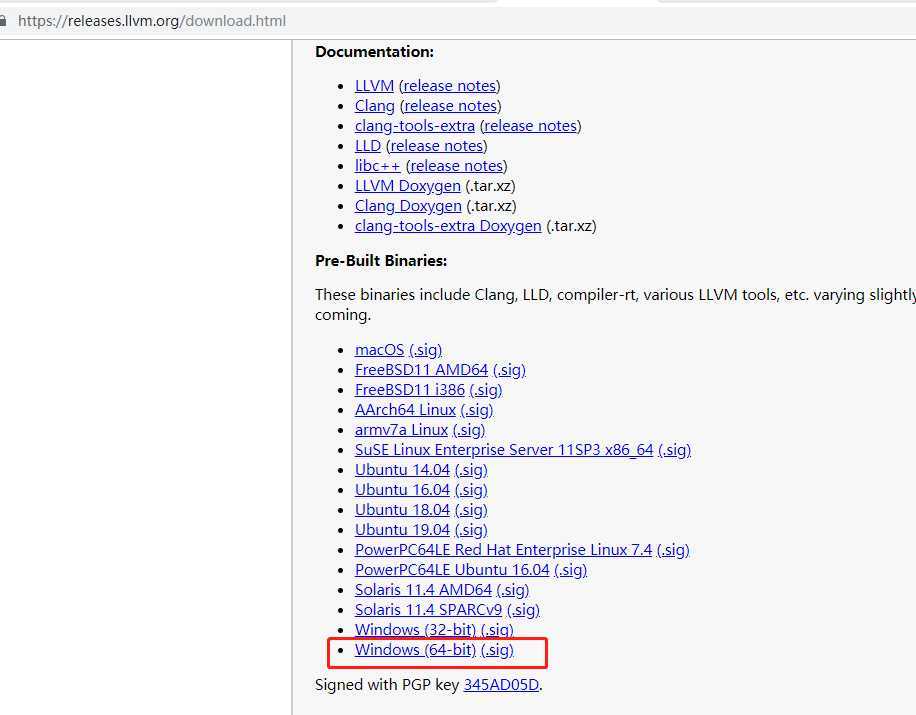916x715 pixels.
Task: Click the Documentation heading text
Action: point(374,51)
